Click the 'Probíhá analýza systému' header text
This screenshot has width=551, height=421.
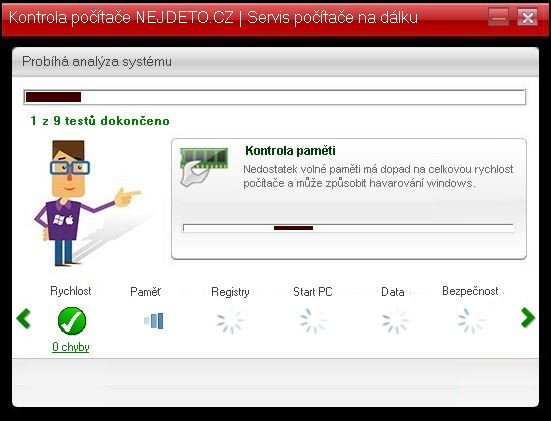pyautogui.click(x=97, y=61)
